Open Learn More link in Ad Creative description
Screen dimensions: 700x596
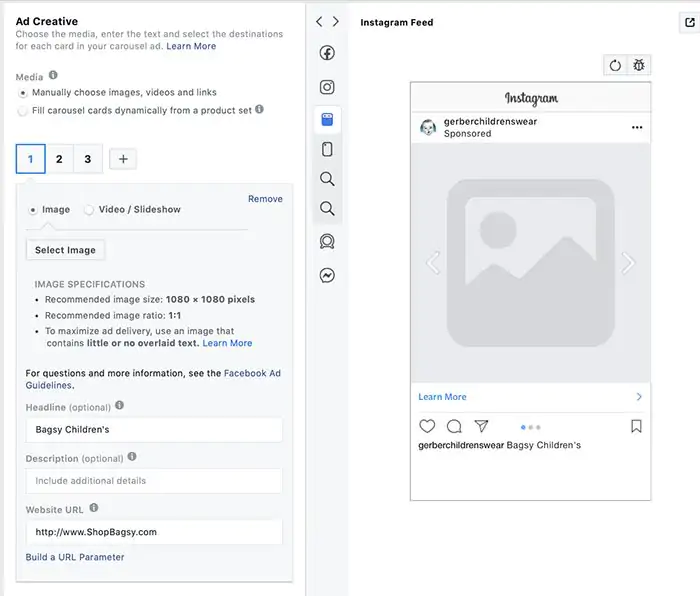point(191,46)
